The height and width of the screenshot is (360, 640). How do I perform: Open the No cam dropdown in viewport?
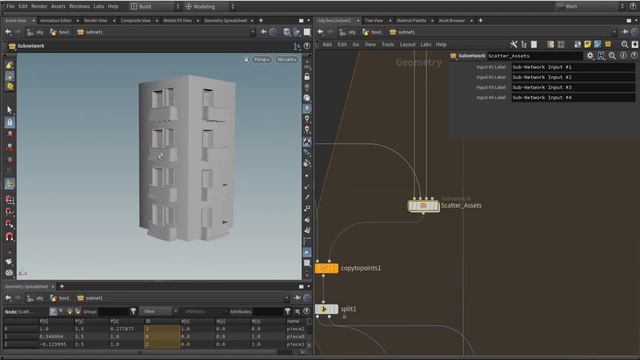287,60
